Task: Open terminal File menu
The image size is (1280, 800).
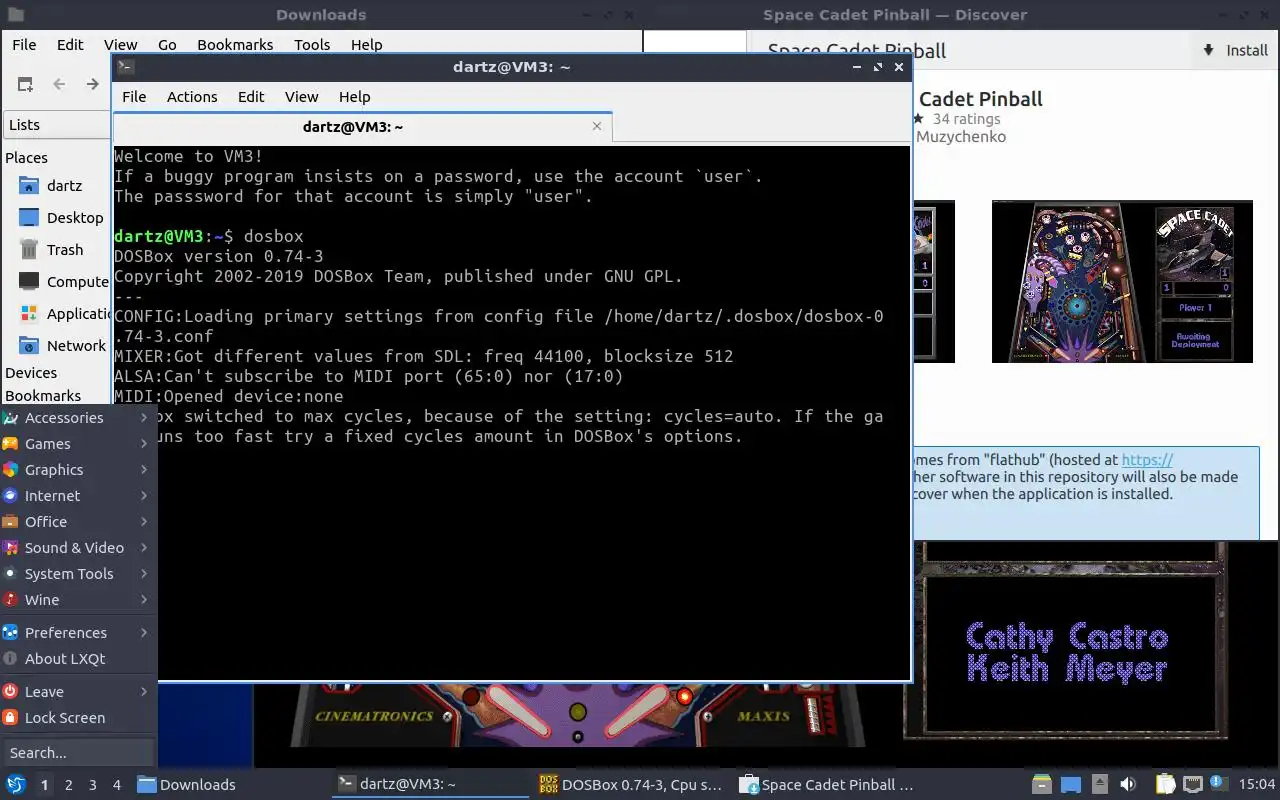Action: [134, 97]
